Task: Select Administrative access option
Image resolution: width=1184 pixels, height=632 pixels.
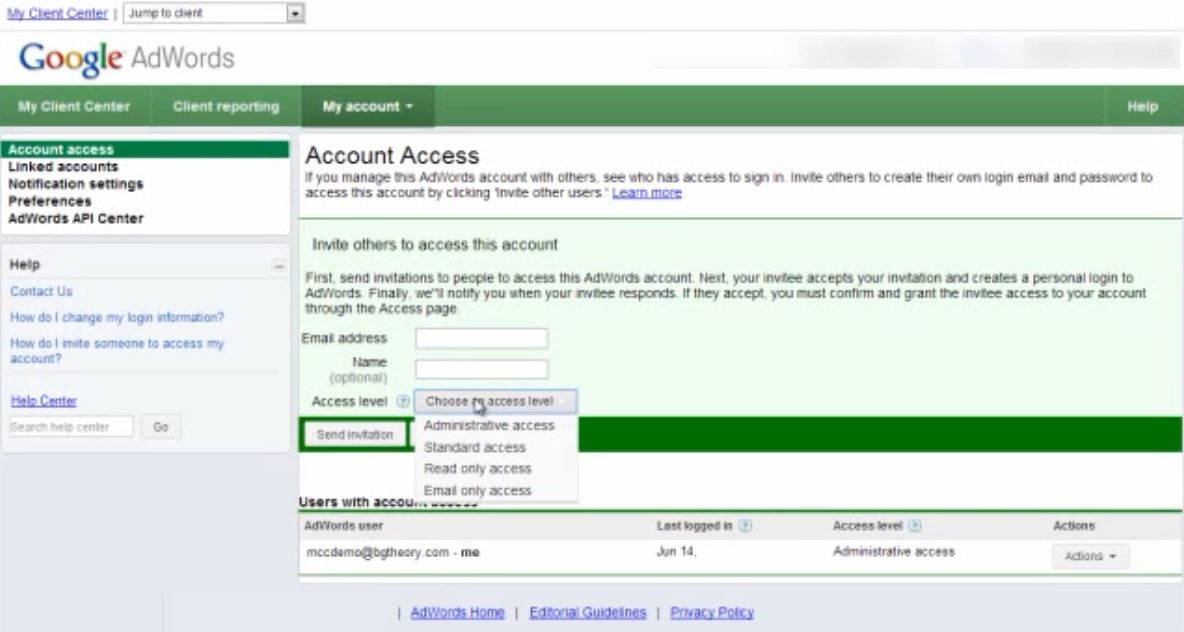Action: (x=489, y=425)
